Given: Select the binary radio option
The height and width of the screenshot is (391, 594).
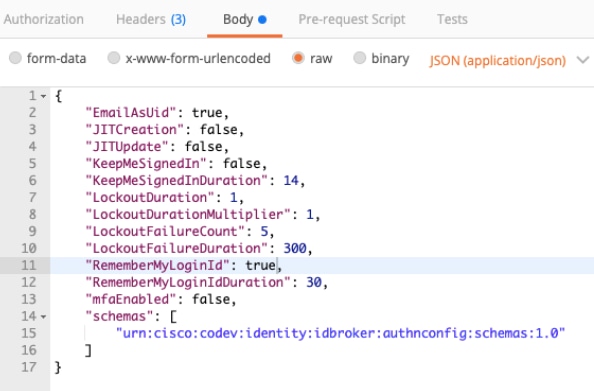Looking at the screenshot, I should pos(360,58).
